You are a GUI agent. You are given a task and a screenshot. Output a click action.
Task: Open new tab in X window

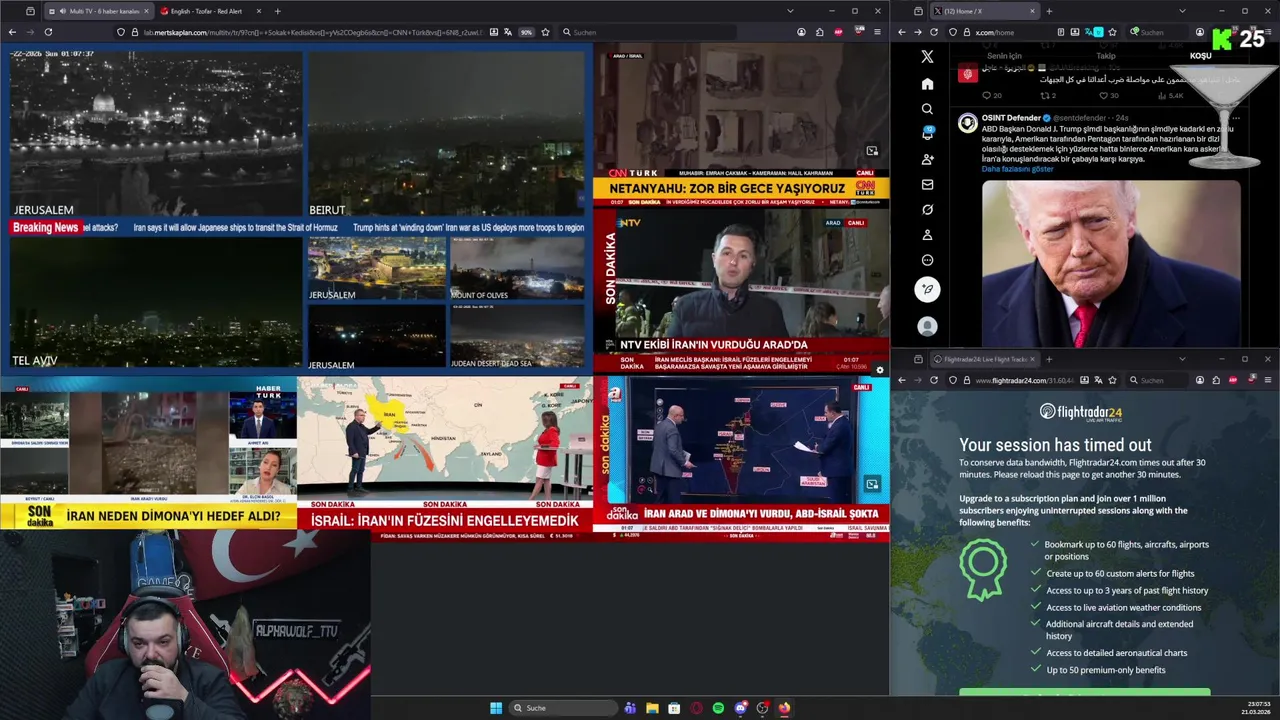click(x=1049, y=11)
